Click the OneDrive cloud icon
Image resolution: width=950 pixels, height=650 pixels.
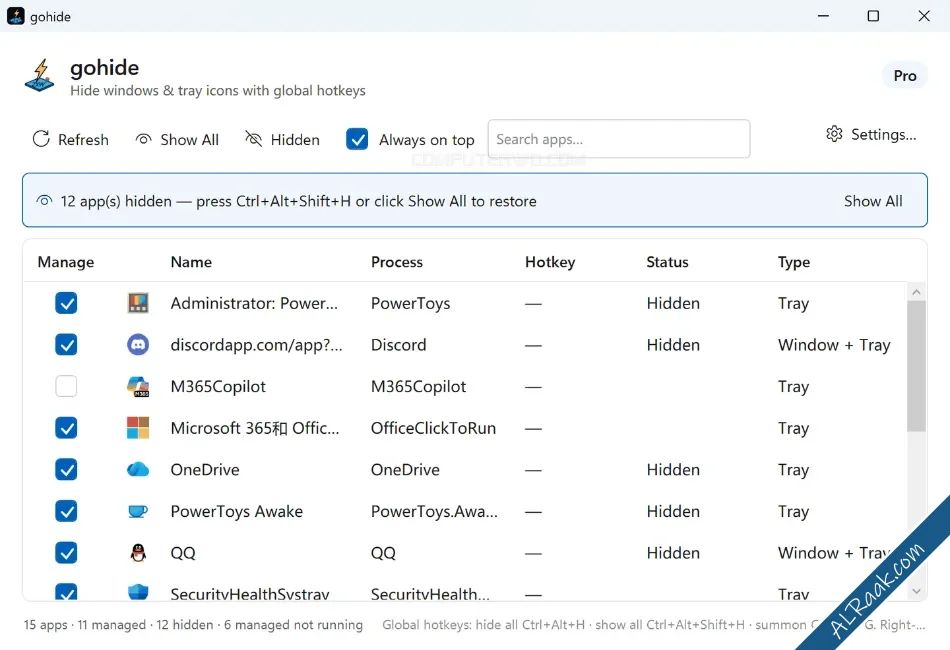click(138, 469)
